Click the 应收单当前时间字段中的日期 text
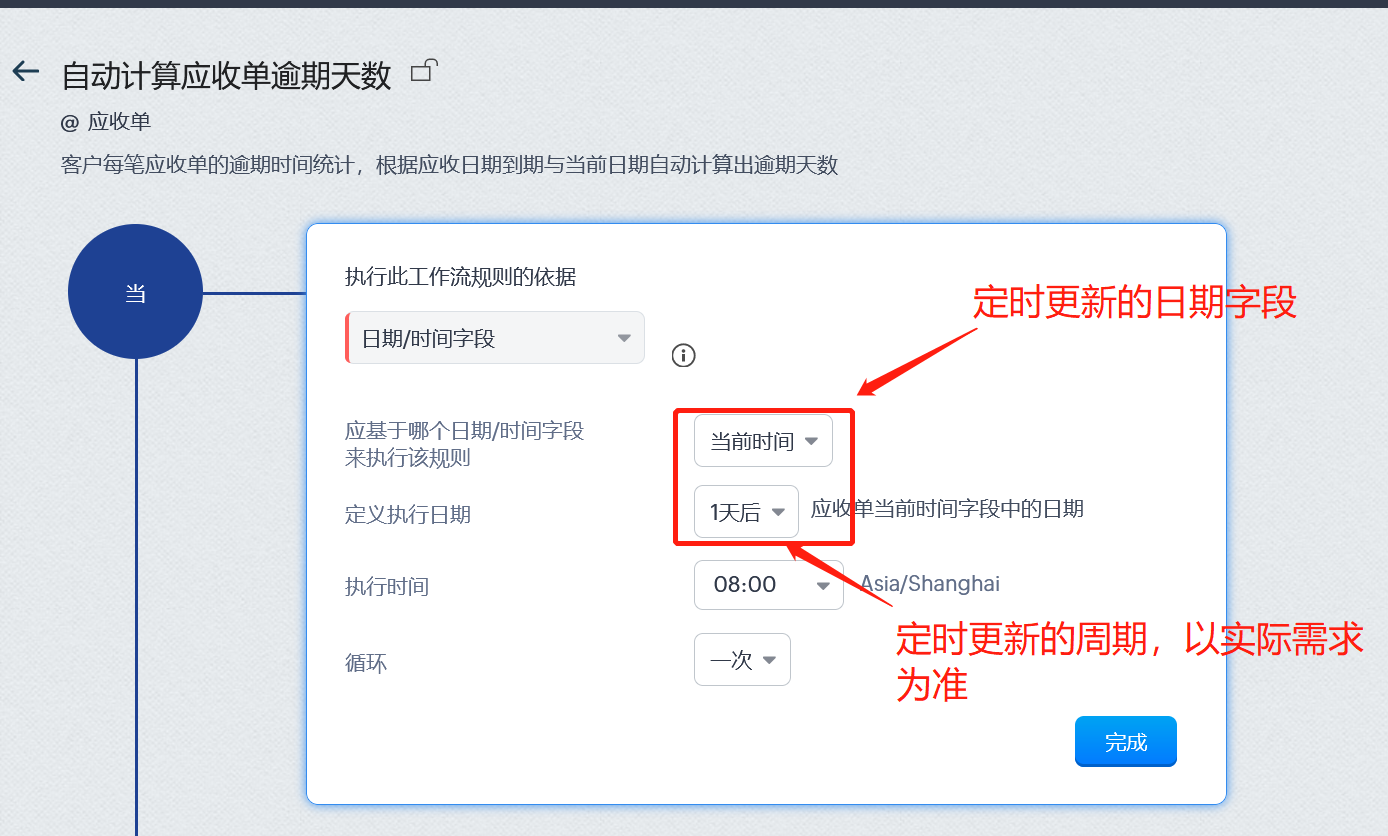Viewport: 1388px width, 836px height. click(947, 509)
